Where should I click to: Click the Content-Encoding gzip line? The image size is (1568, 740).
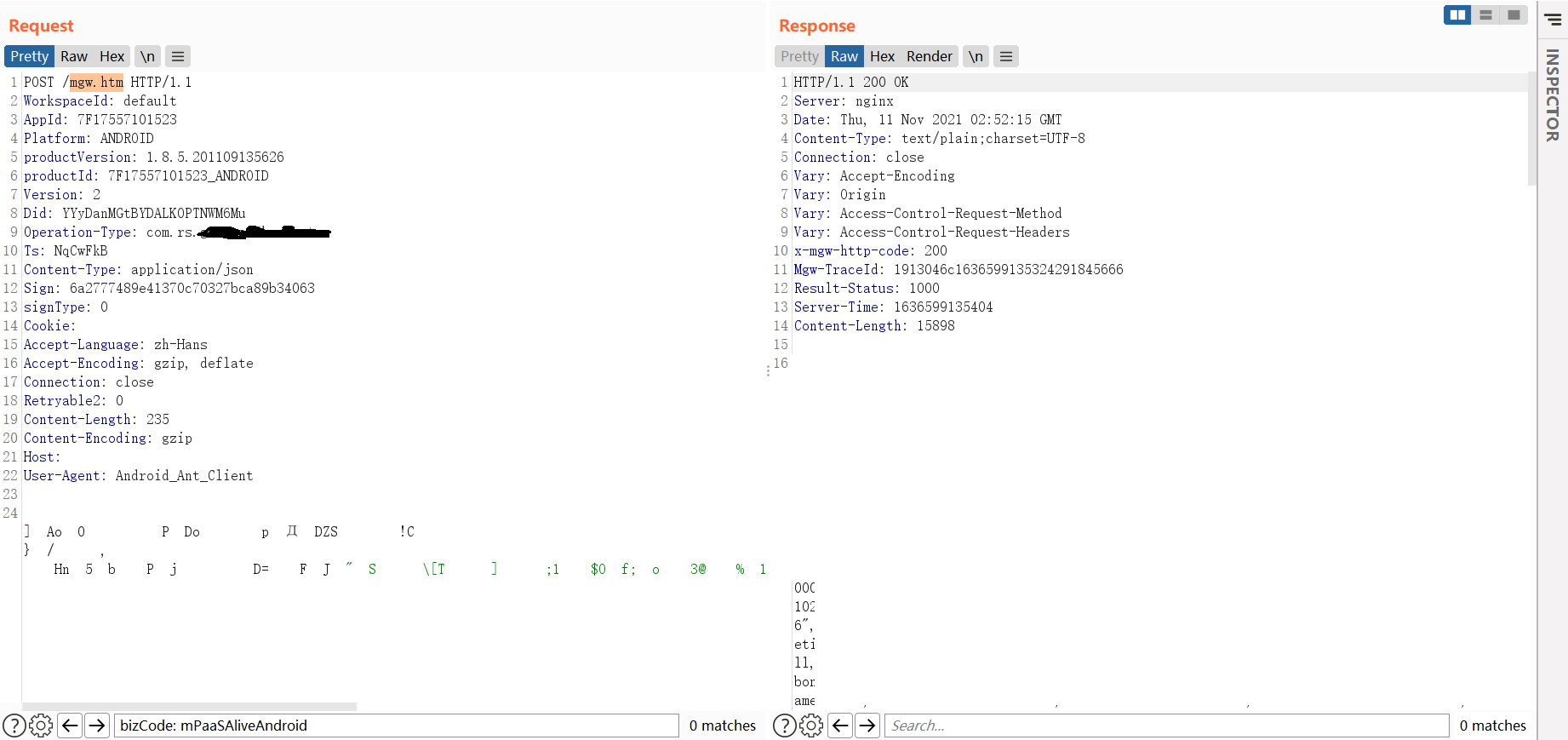(x=107, y=438)
